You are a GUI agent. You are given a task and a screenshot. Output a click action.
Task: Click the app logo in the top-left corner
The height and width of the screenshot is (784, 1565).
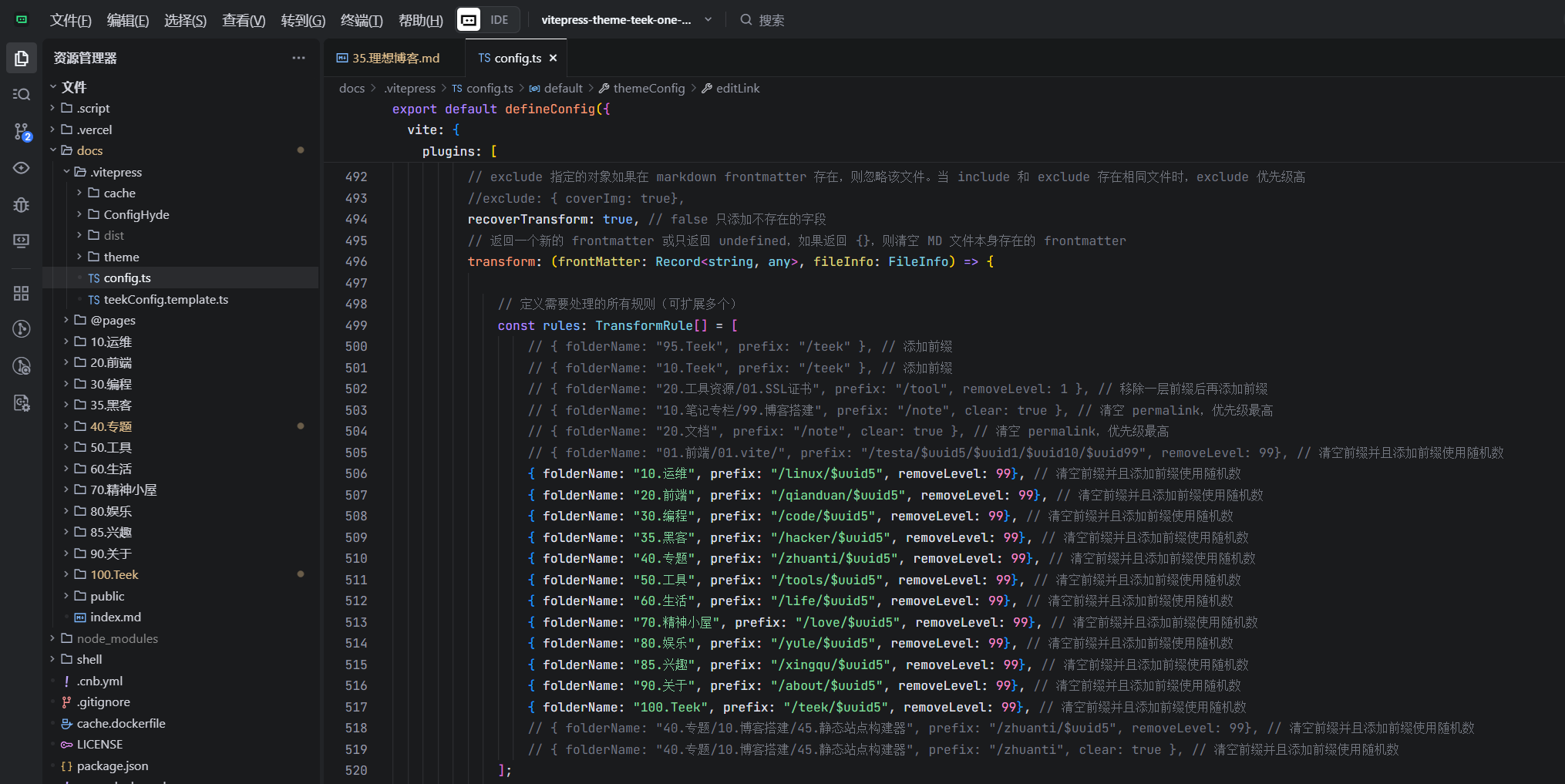22,20
